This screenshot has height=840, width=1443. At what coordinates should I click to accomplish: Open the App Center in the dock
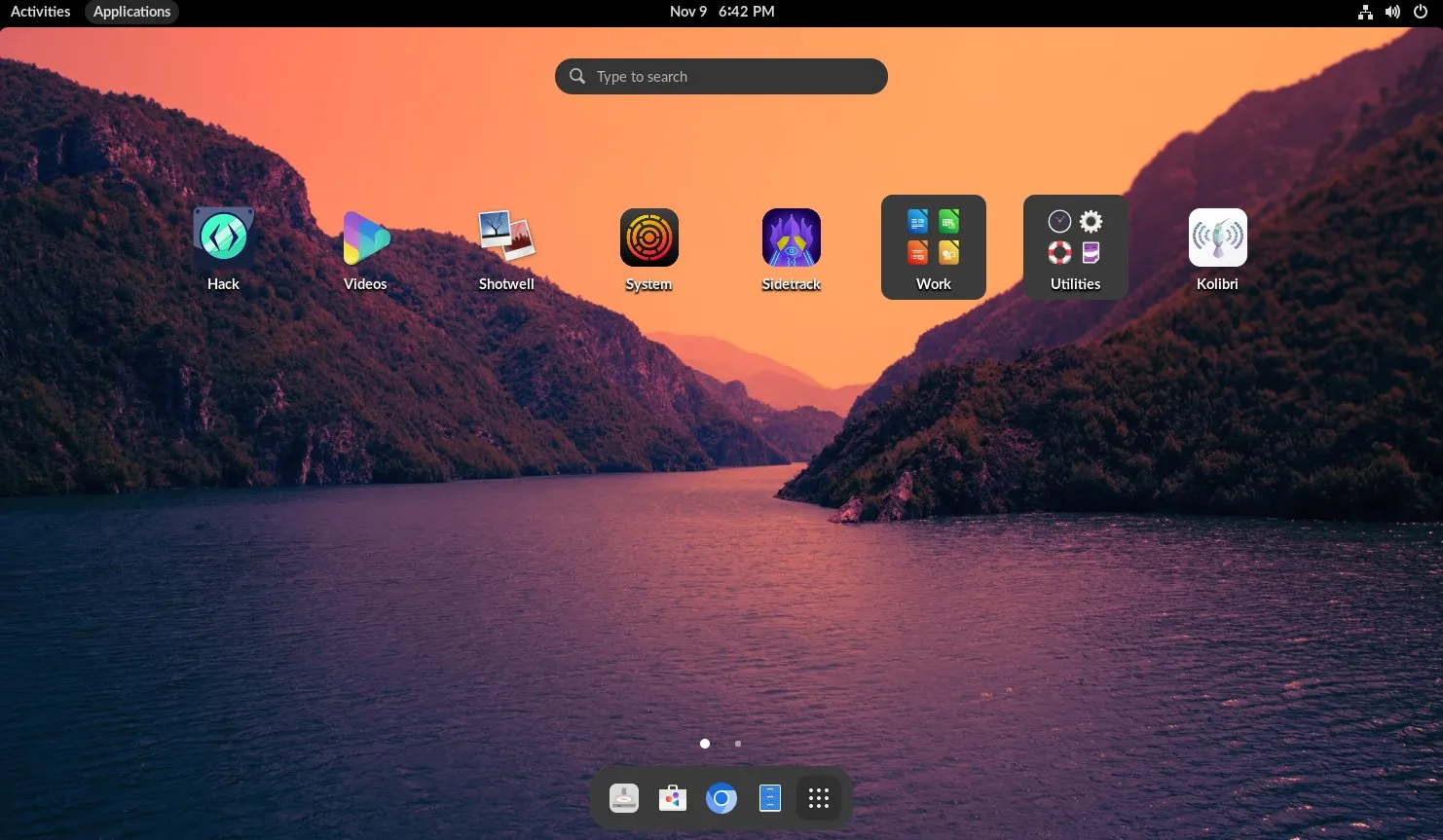click(x=672, y=797)
